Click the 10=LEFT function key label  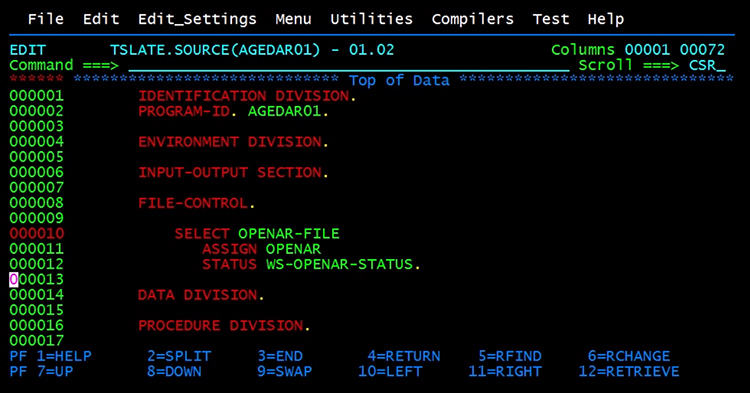pyautogui.click(x=390, y=371)
